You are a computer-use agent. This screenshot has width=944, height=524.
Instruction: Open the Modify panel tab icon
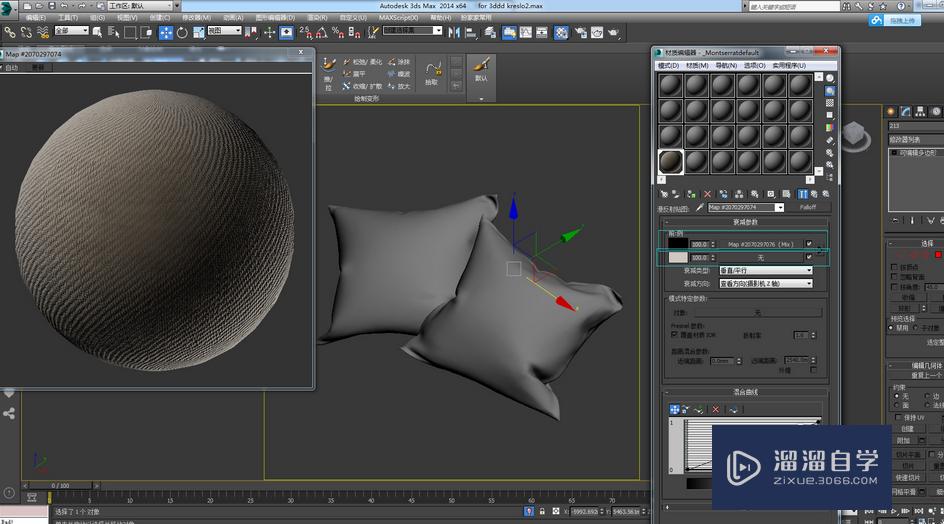tap(906, 111)
